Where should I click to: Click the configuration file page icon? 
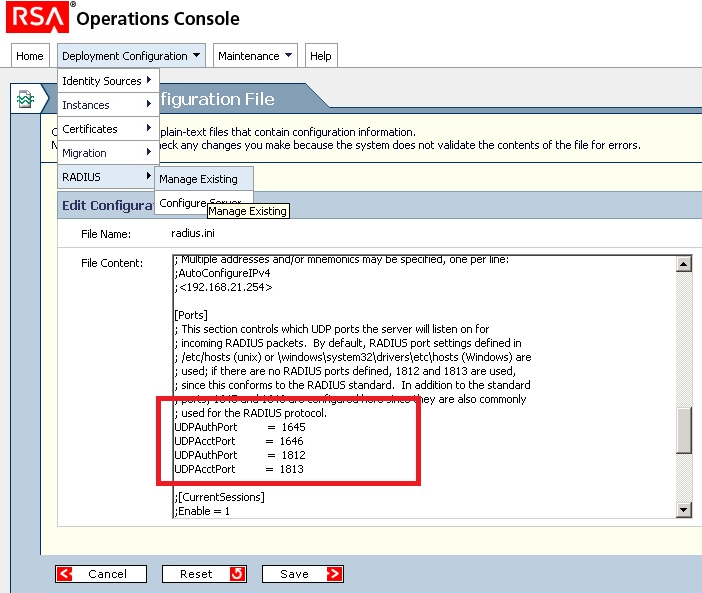[x=26, y=98]
